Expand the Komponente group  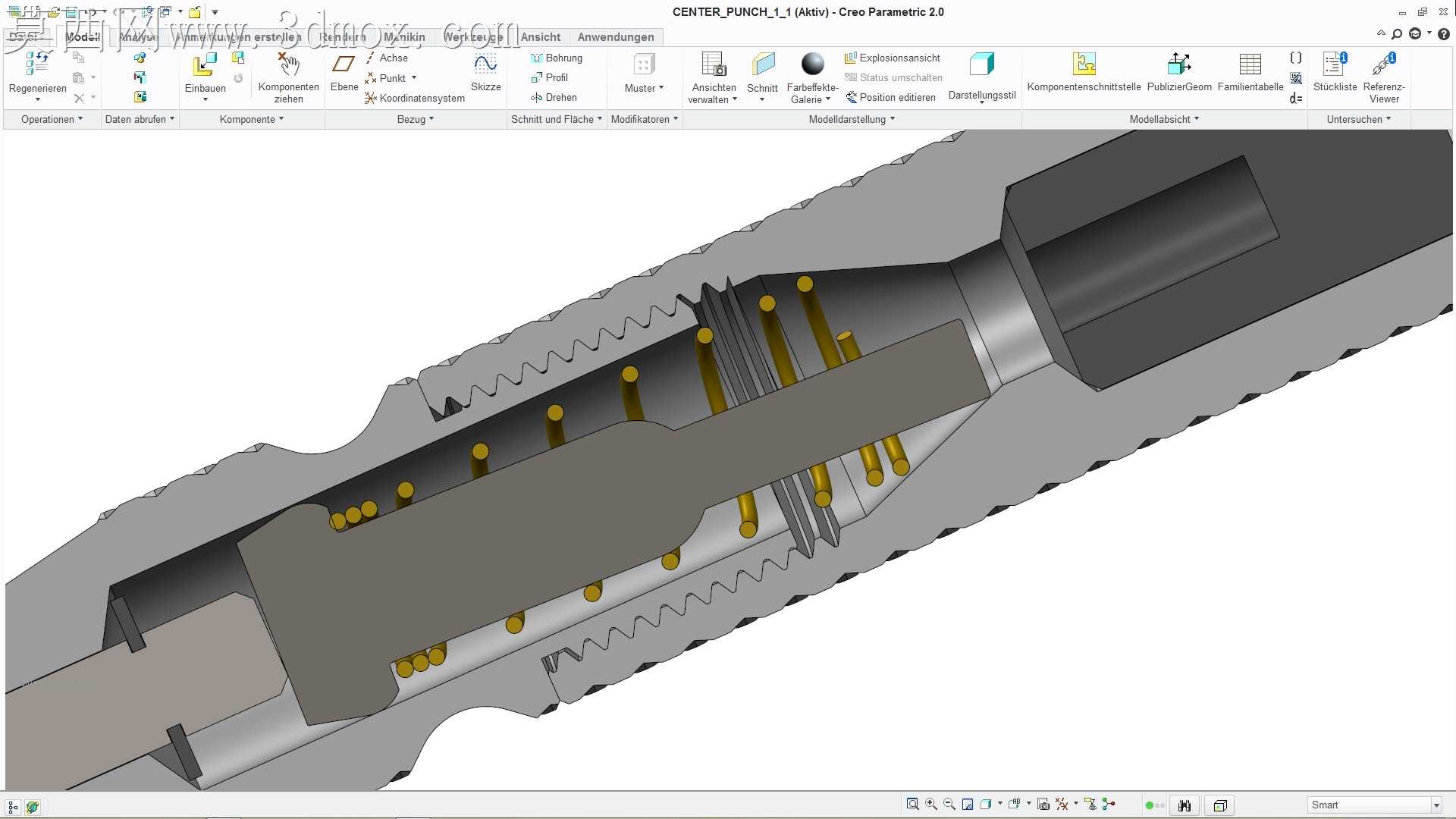click(252, 119)
